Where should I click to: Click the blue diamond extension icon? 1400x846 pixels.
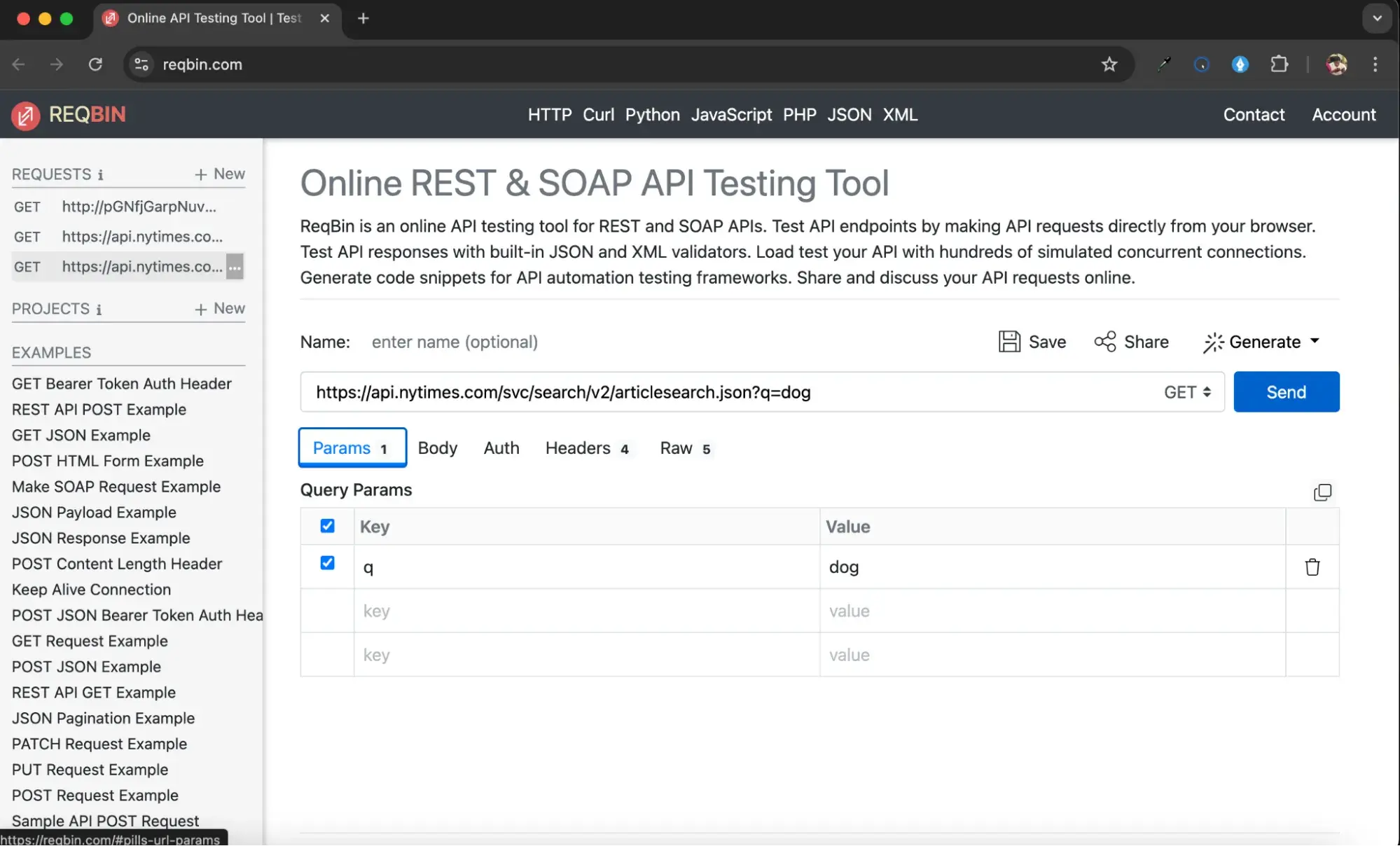1240,64
